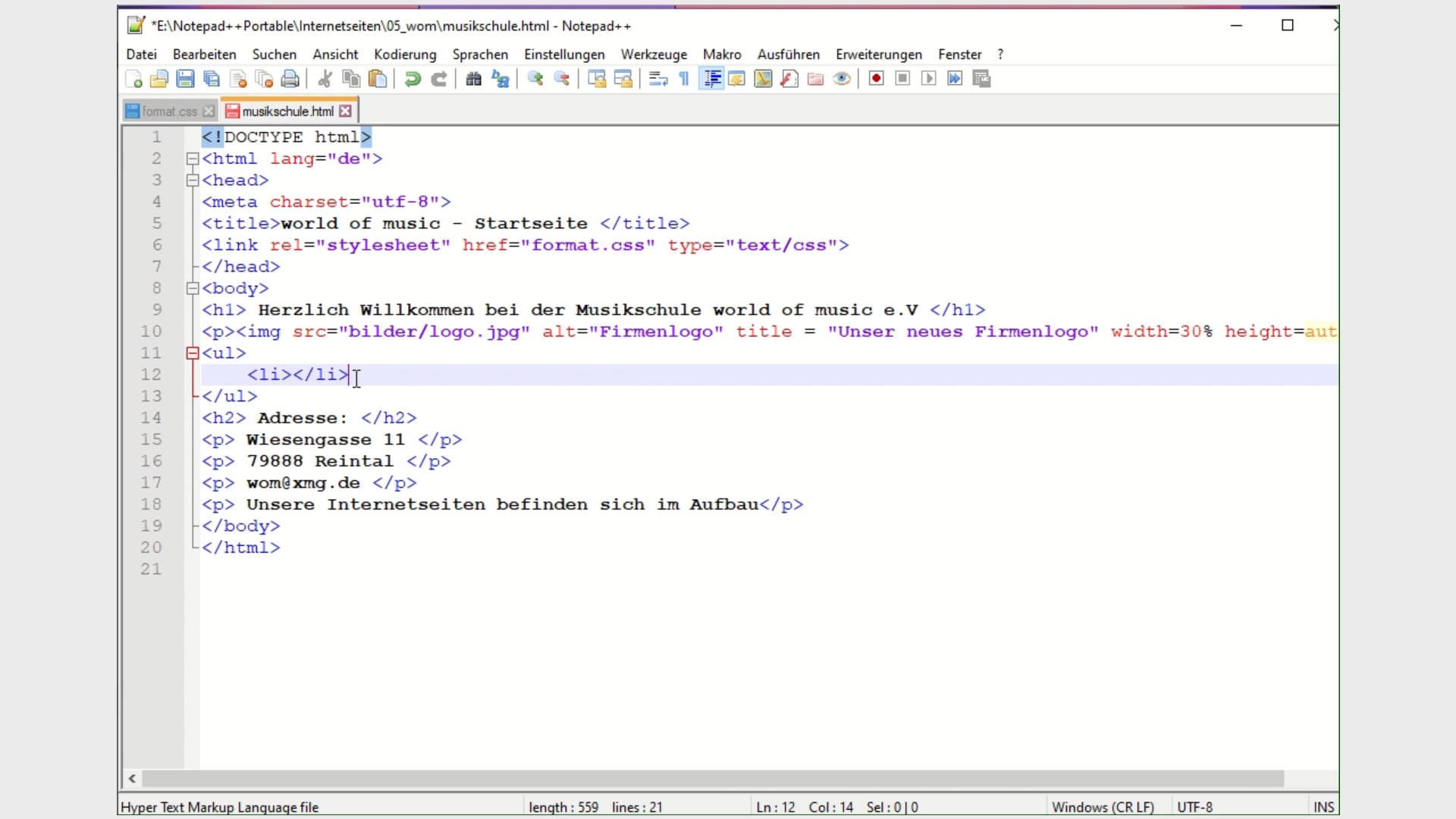Switch to the format.css tab
This screenshot has height=819, width=1456.
pyautogui.click(x=168, y=111)
